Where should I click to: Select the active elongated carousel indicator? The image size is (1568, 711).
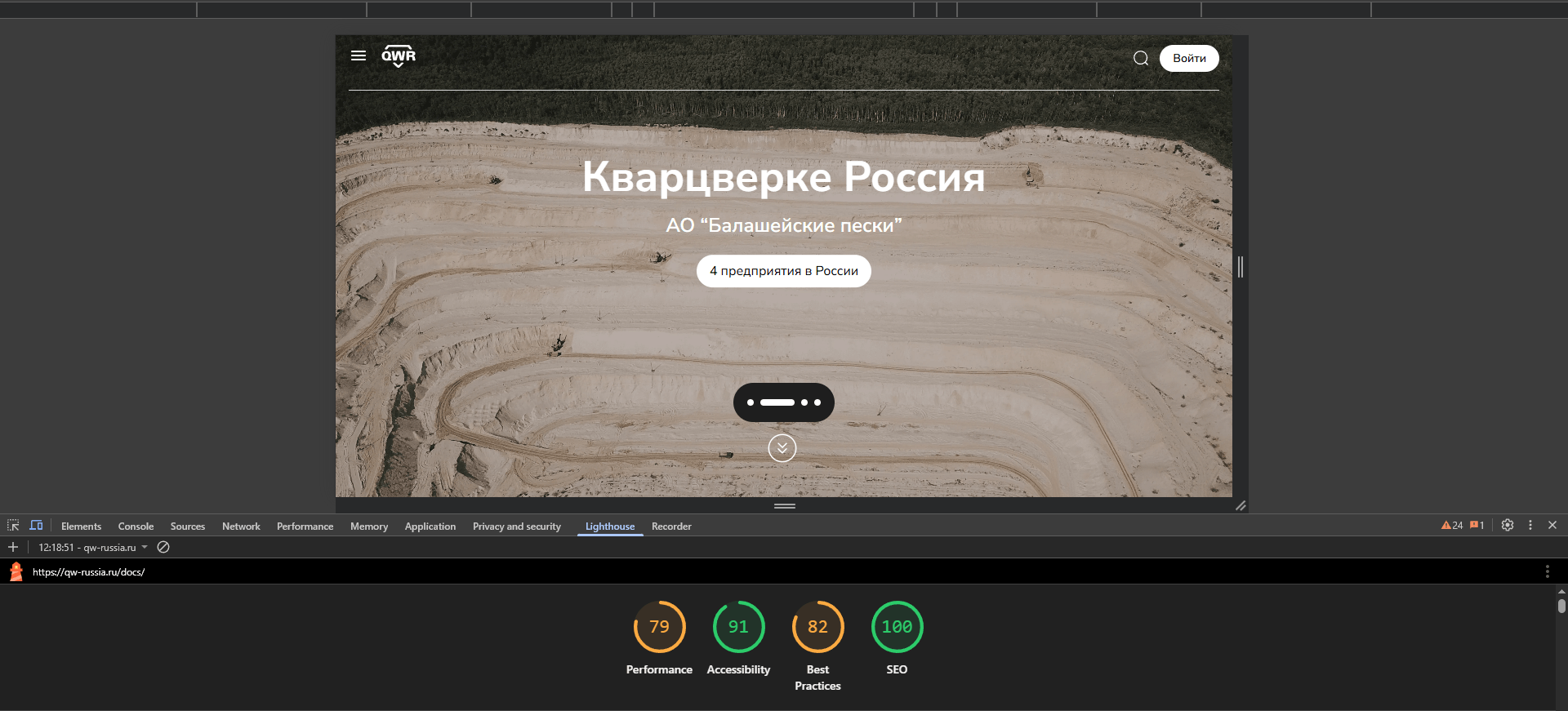(777, 402)
